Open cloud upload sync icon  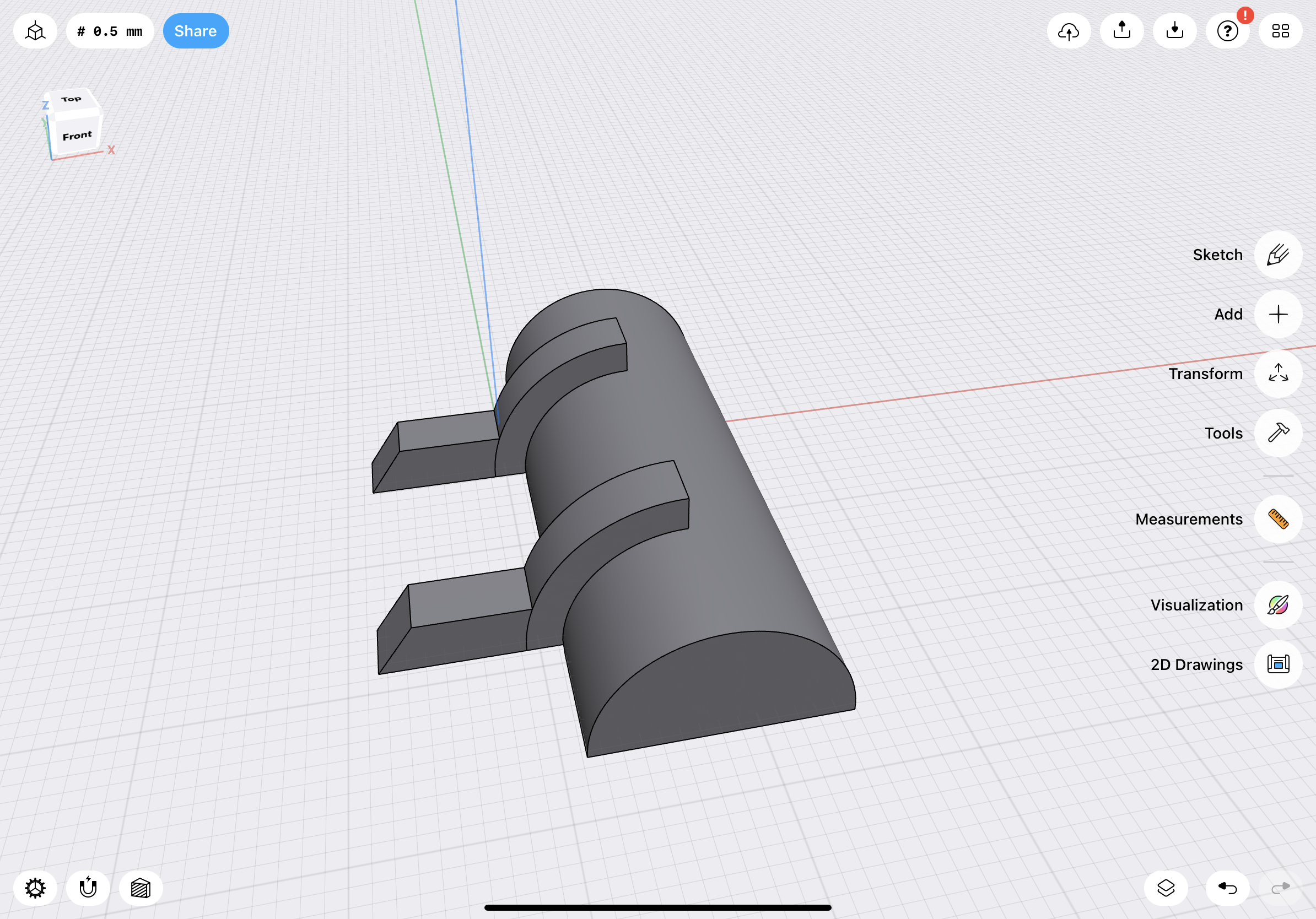1069,31
